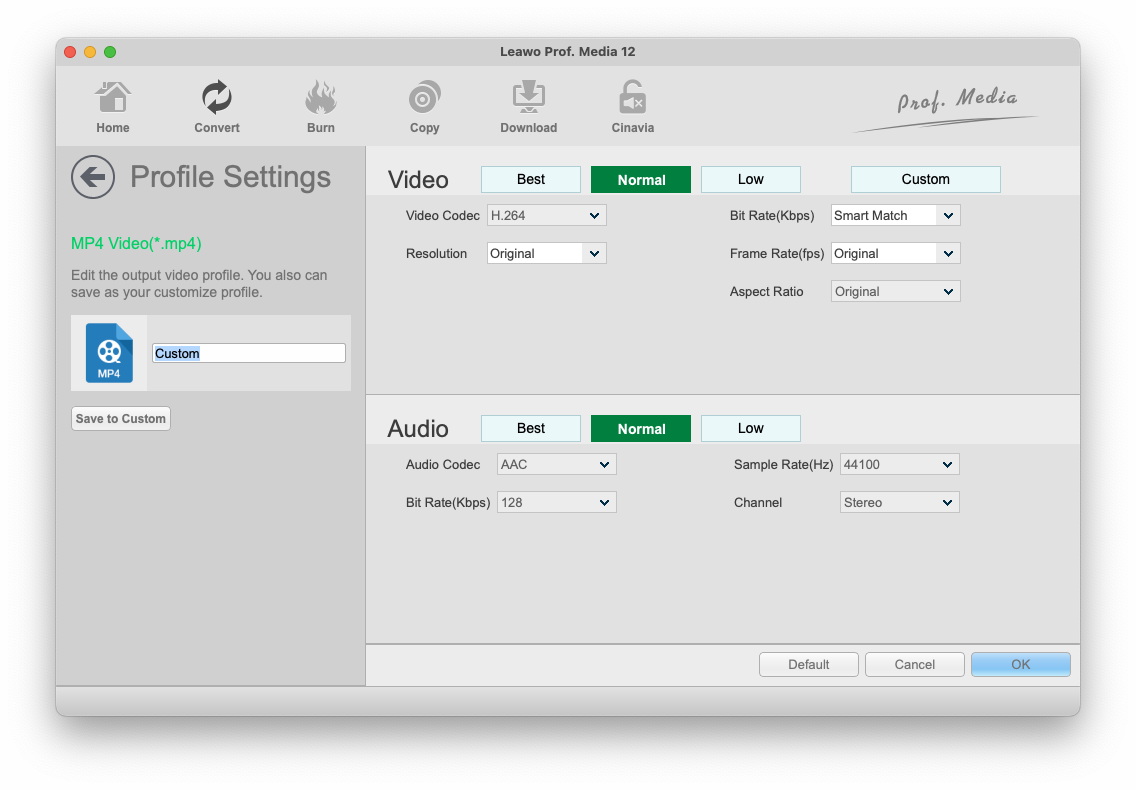Open the Frame Rate(fps) dropdown
1136x790 pixels.
895,254
